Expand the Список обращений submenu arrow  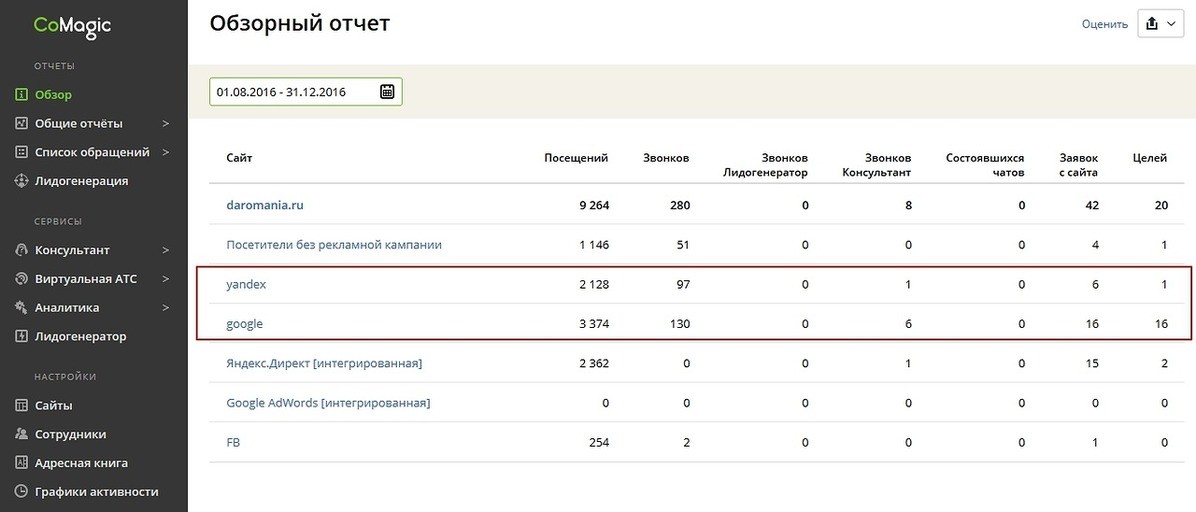coord(166,153)
